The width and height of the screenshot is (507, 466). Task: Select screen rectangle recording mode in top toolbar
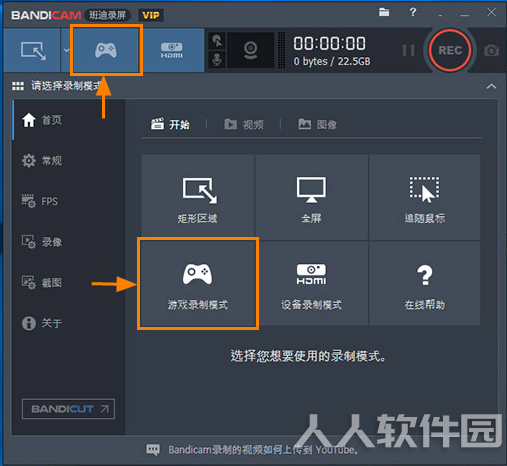click(x=33, y=50)
